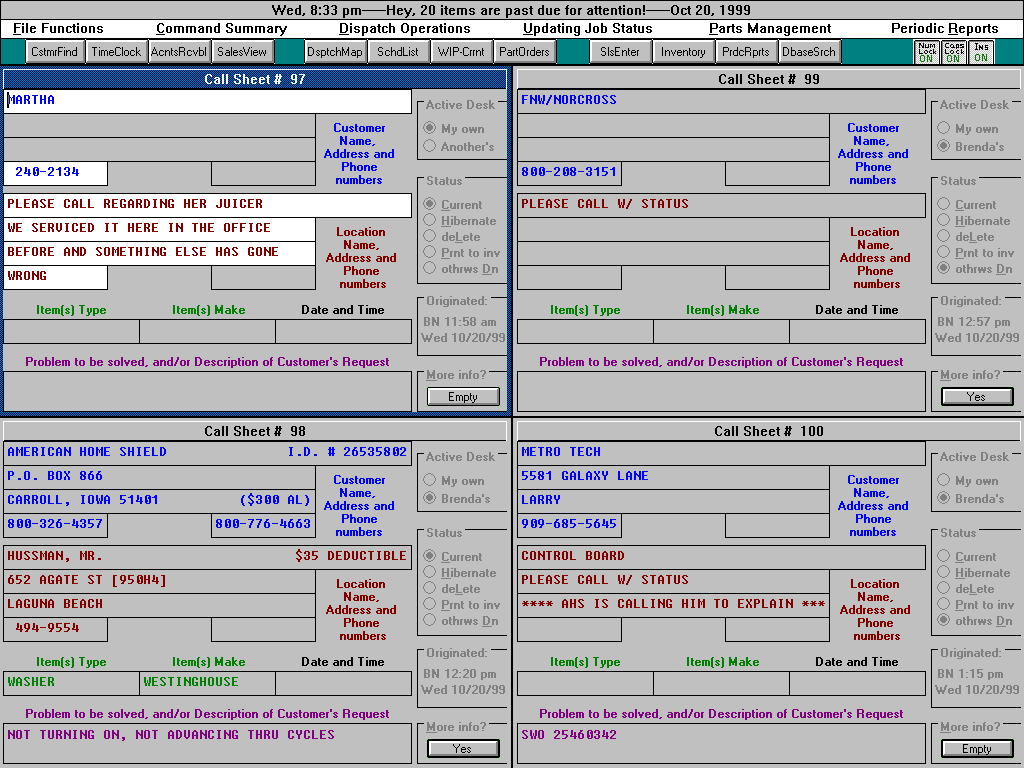
Task: Click the Empty button on Call Sheet 100
Action: point(976,749)
